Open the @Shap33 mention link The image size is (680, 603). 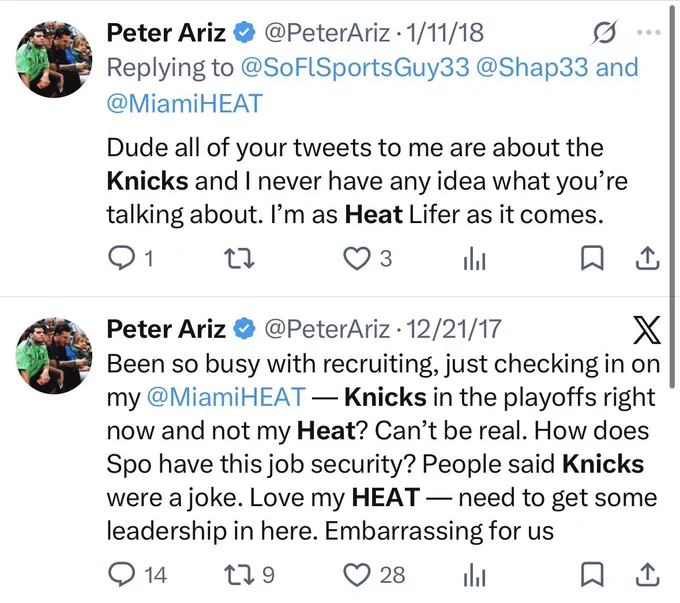point(533,68)
